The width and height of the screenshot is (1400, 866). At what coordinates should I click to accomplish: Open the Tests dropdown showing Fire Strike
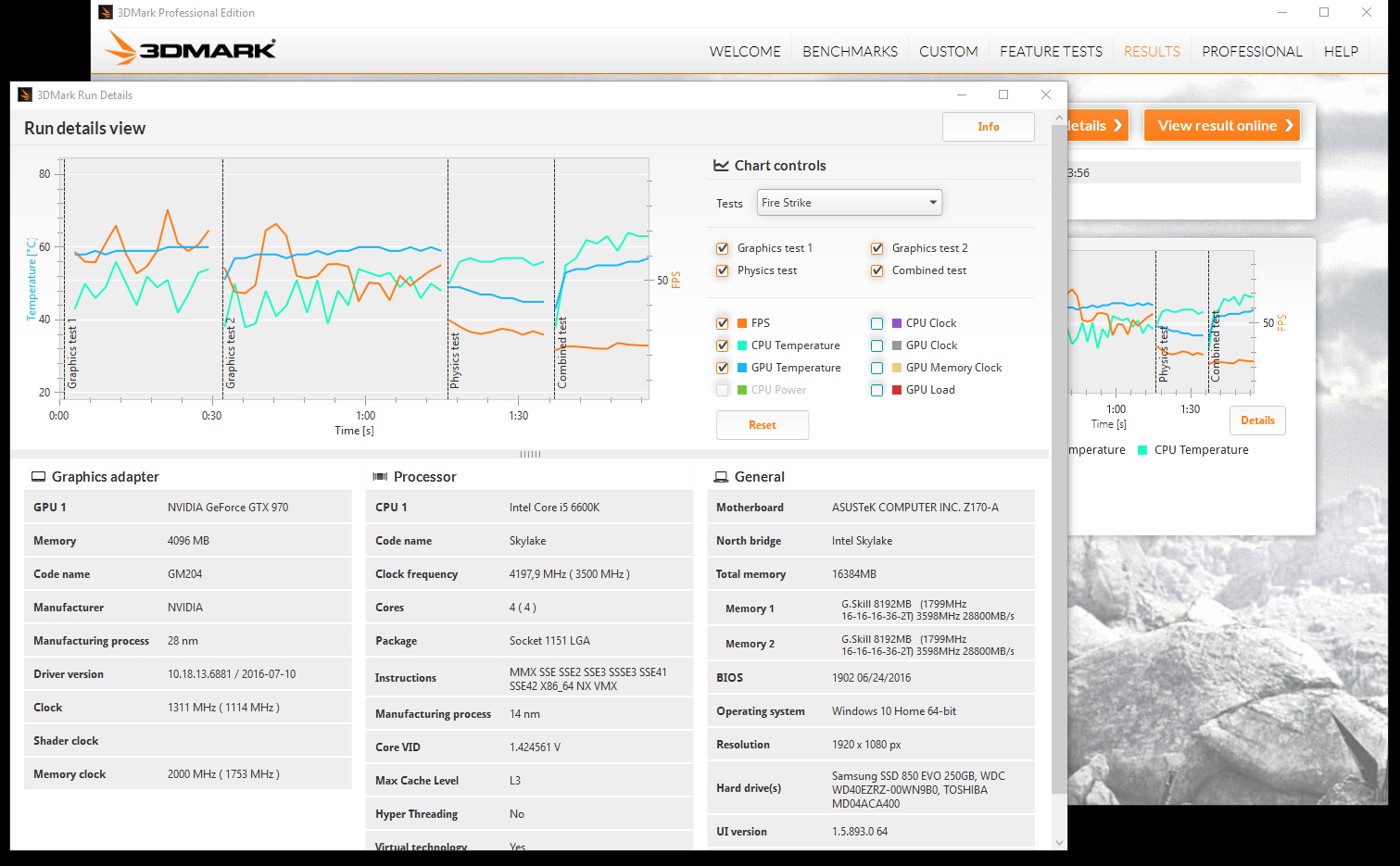pos(850,202)
